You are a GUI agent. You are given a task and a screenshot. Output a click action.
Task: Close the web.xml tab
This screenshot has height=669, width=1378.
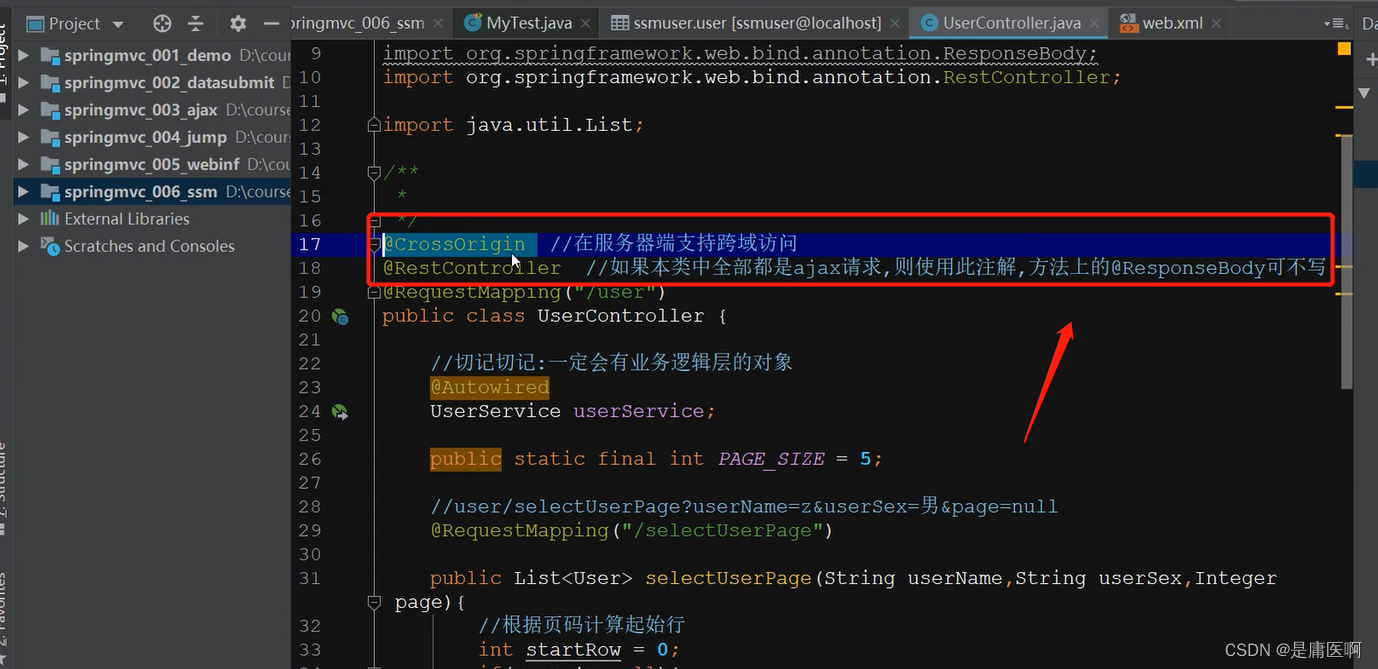click(1215, 23)
